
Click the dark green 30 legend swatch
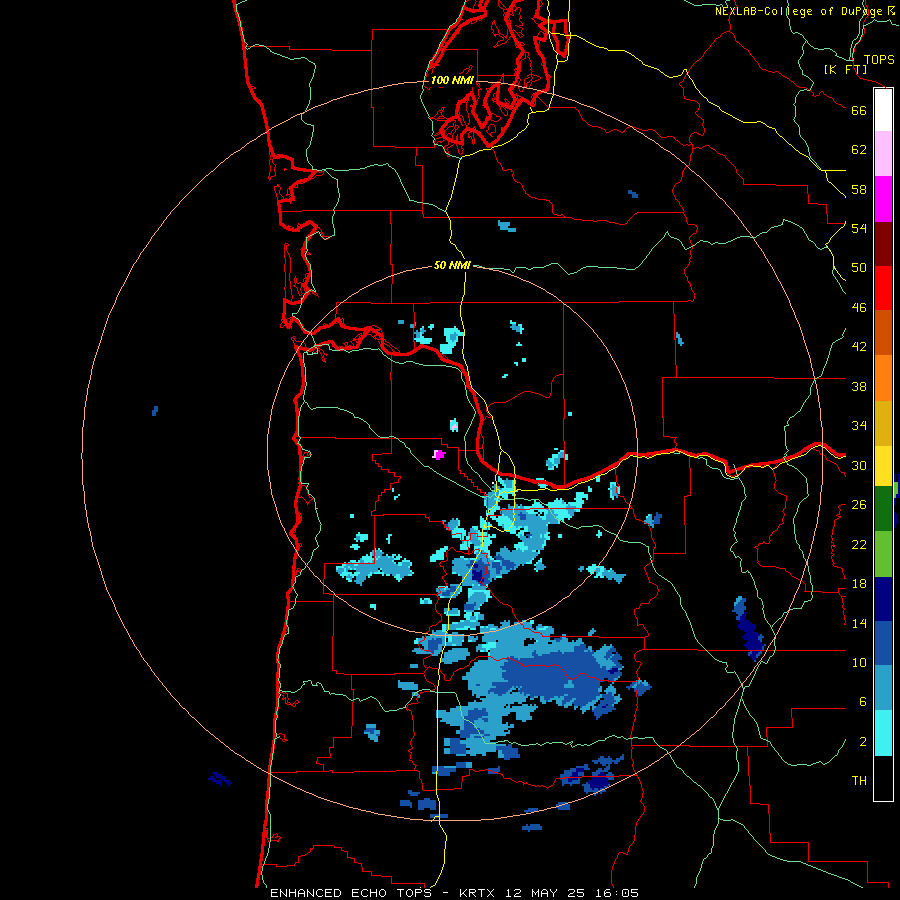click(883, 509)
